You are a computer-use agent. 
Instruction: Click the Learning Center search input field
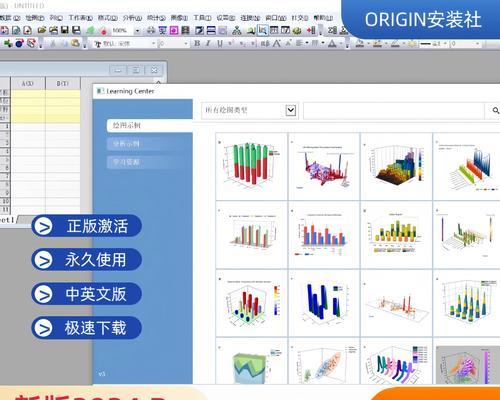point(394,110)
